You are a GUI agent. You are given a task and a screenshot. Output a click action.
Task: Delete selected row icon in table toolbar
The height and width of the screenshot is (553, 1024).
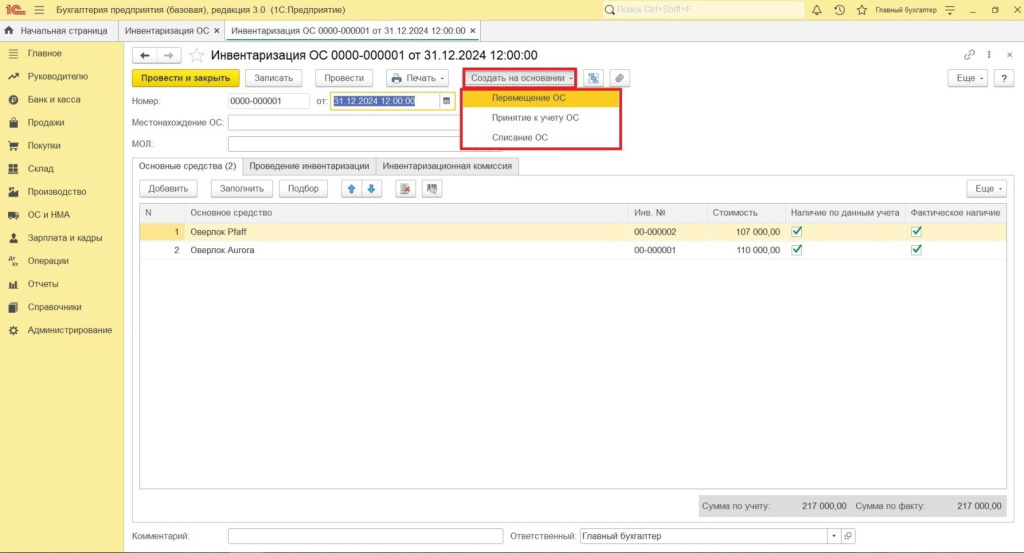click(406, 189)
